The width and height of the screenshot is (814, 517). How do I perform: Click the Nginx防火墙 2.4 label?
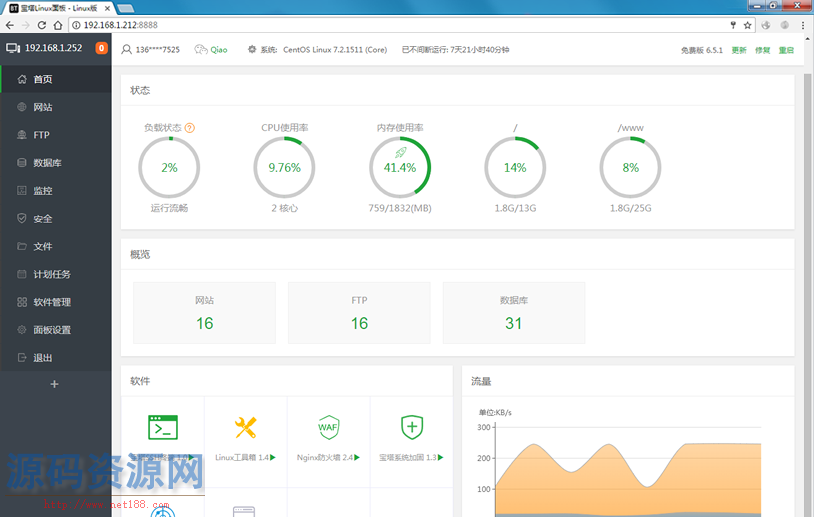pyautogui.click(x=325, y=457)
